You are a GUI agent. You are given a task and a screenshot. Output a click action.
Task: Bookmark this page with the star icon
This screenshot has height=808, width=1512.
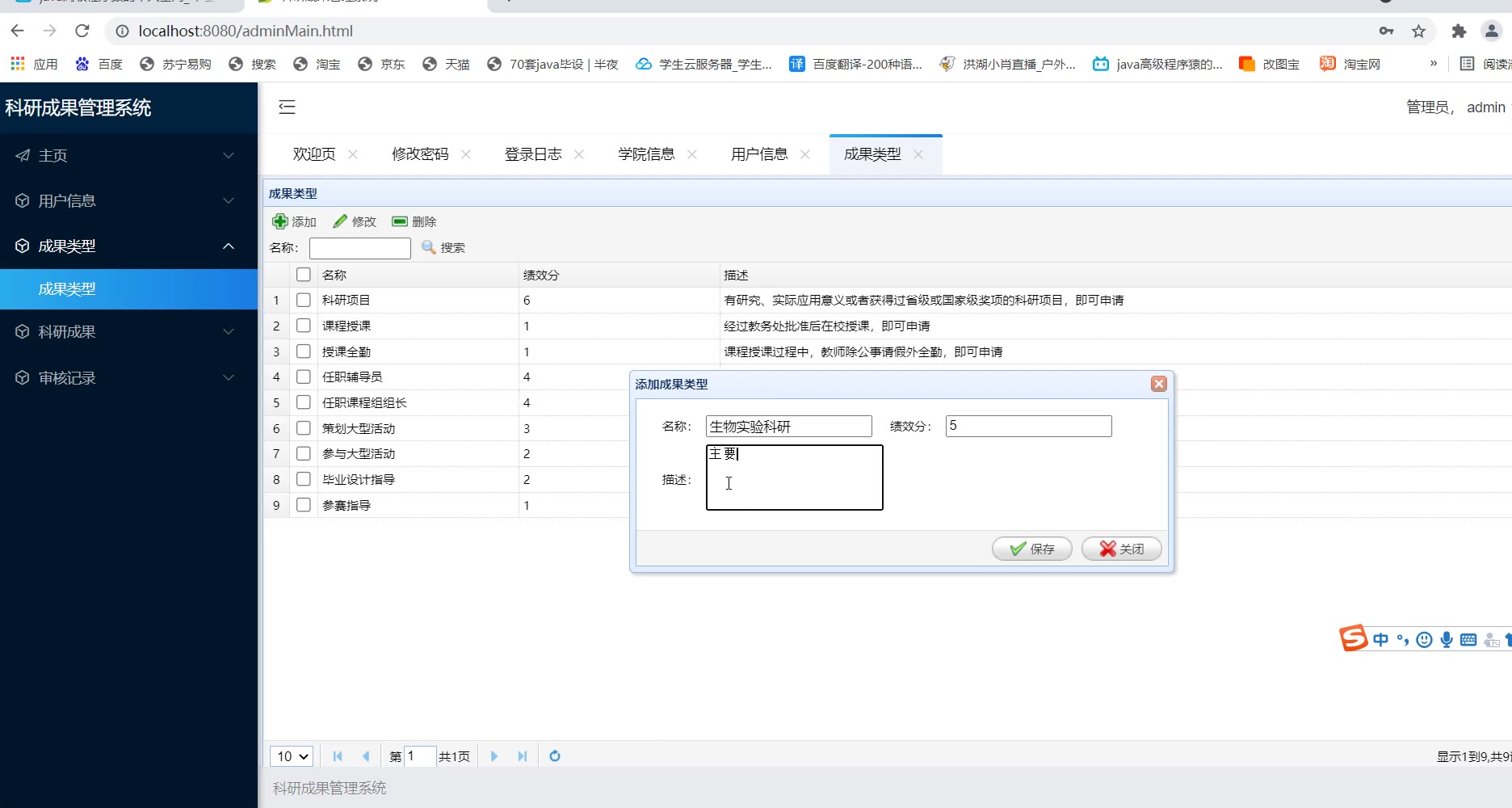coord(1418,32)
